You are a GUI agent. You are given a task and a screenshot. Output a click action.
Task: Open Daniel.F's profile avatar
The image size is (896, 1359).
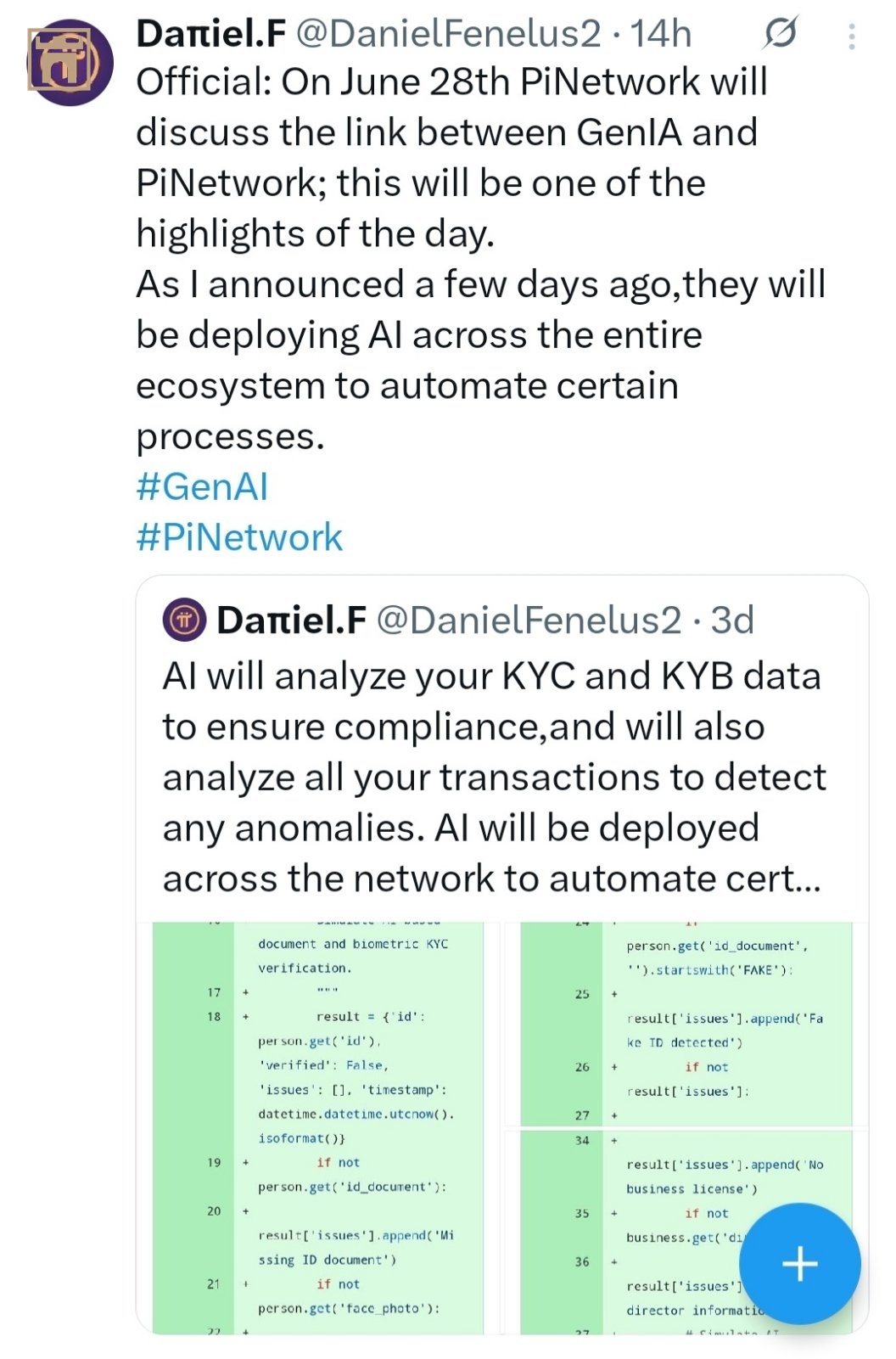[69, 62]
